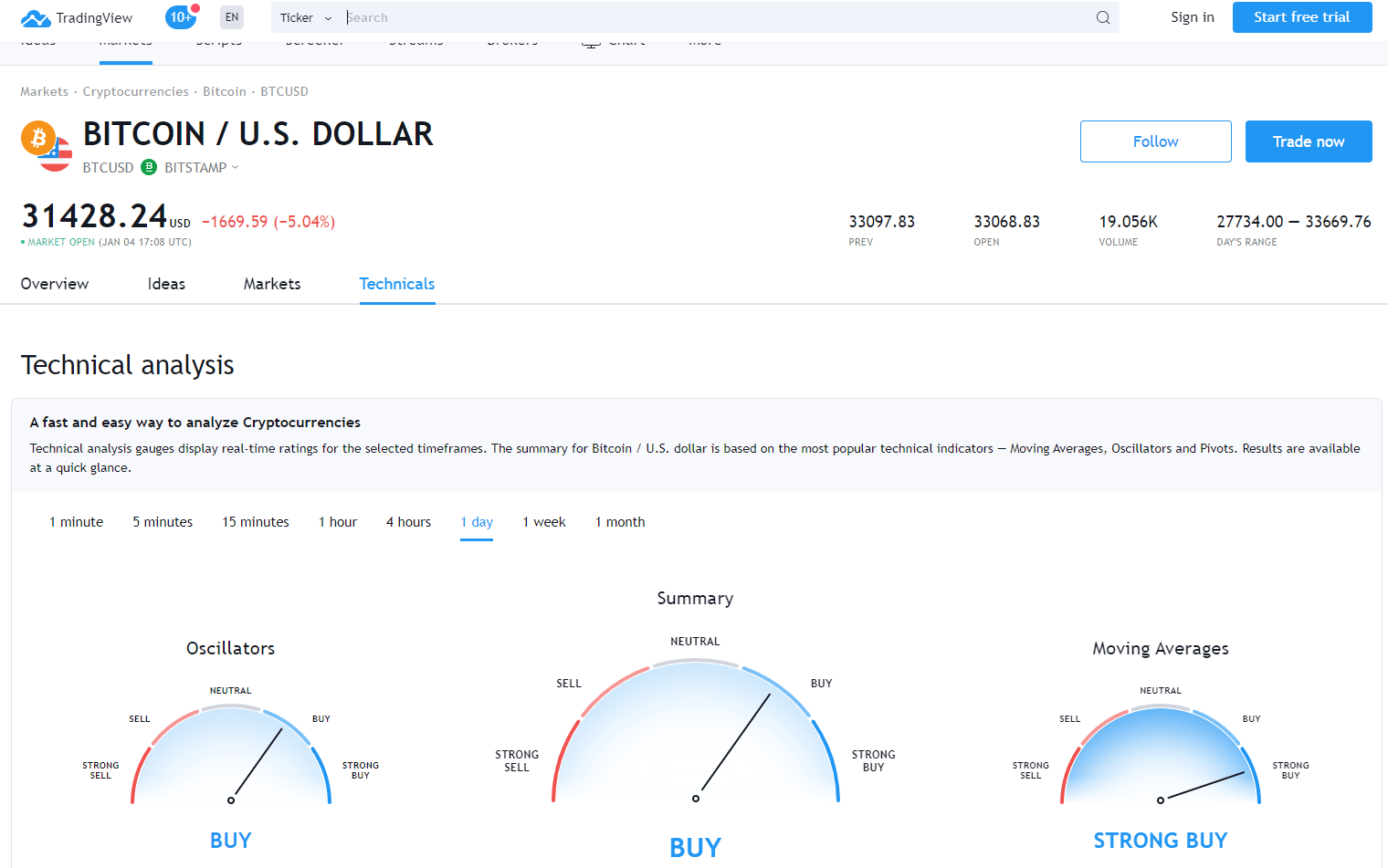
Task: Select the 15 minutes timeframe
Action: (256, 522)
